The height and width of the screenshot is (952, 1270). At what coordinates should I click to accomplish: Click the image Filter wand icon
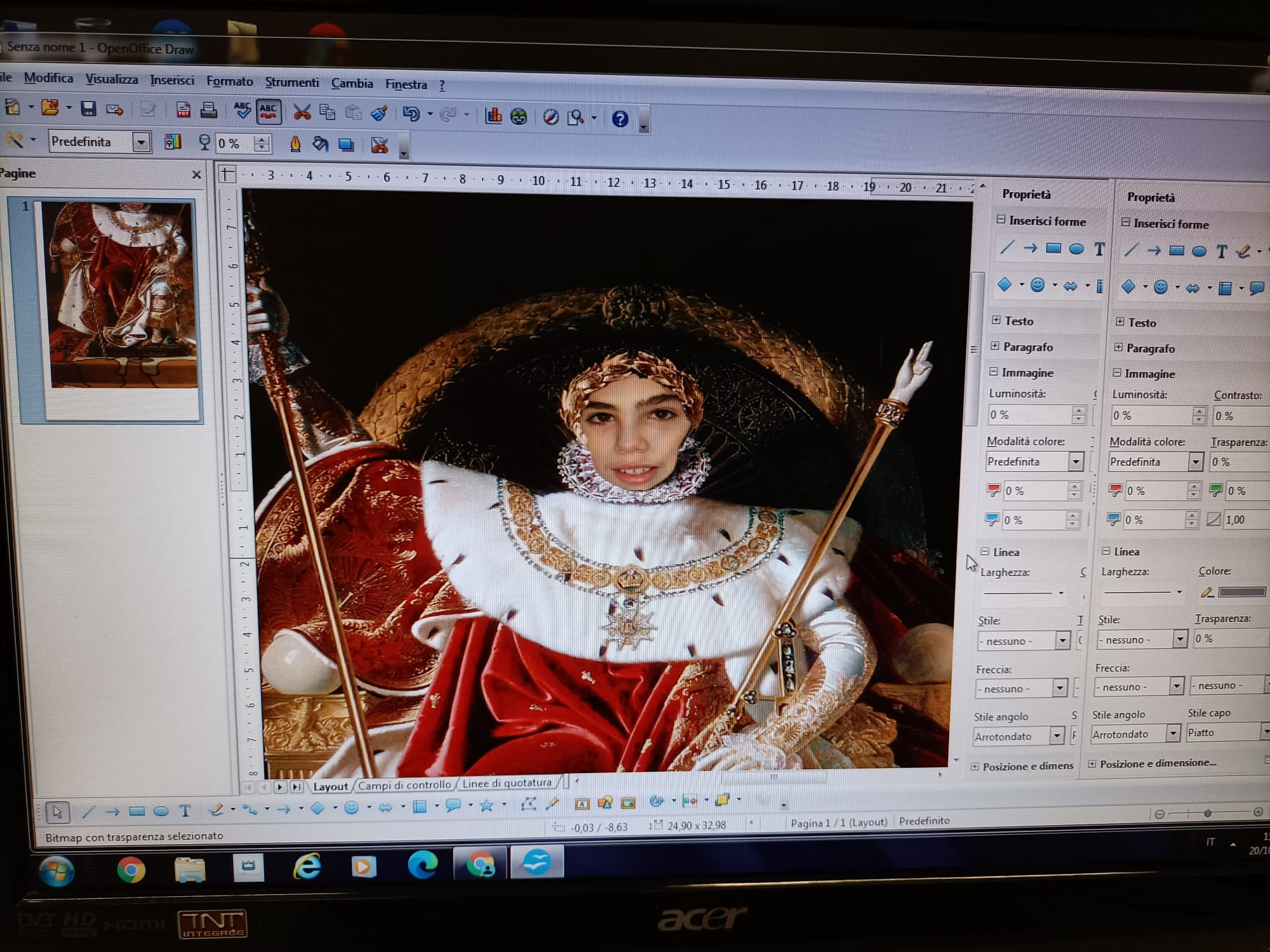click(15, 140)
